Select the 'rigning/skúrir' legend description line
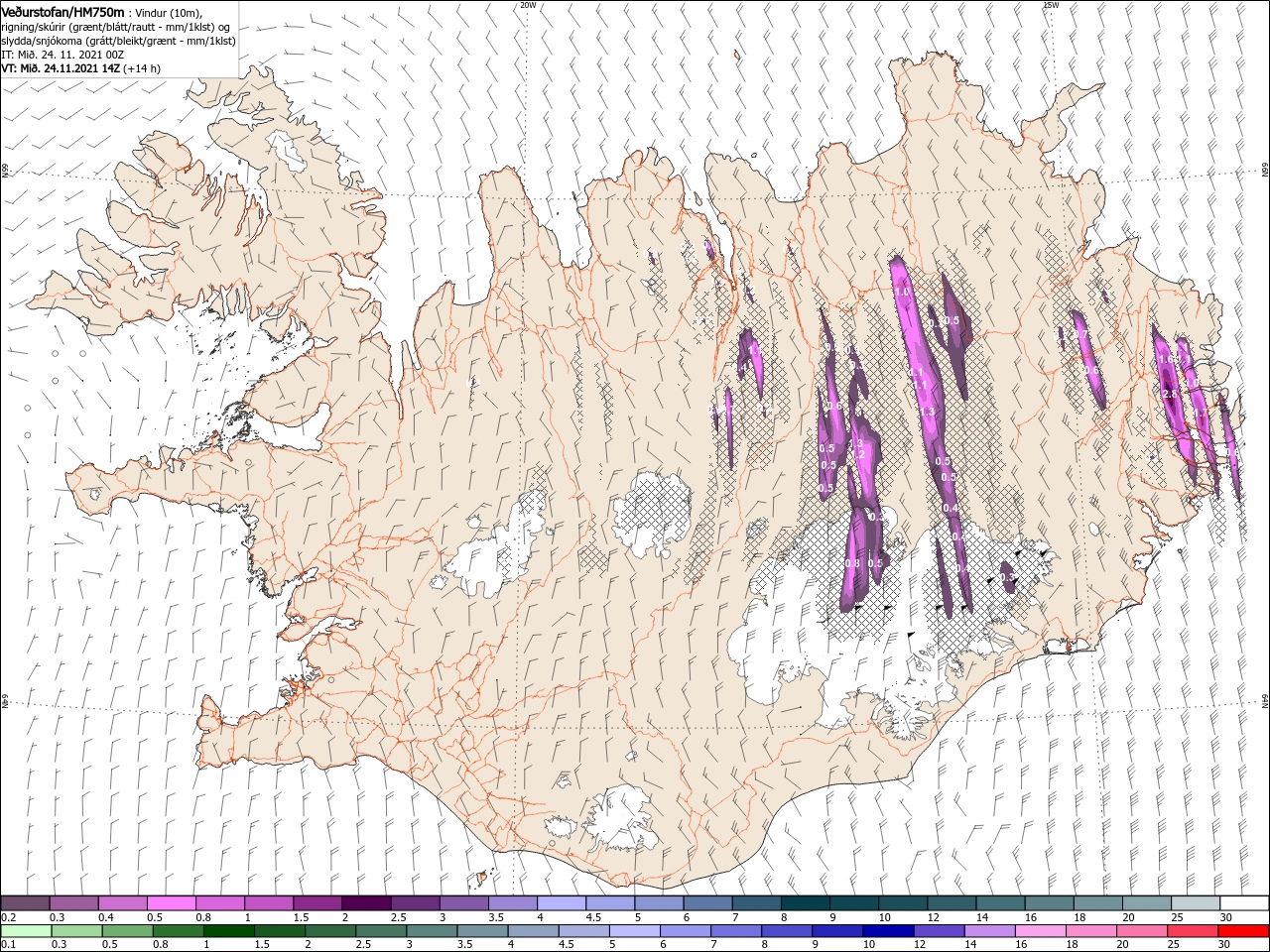The width and height of the screenshot is (1270, 952). [x=115, y=28]
